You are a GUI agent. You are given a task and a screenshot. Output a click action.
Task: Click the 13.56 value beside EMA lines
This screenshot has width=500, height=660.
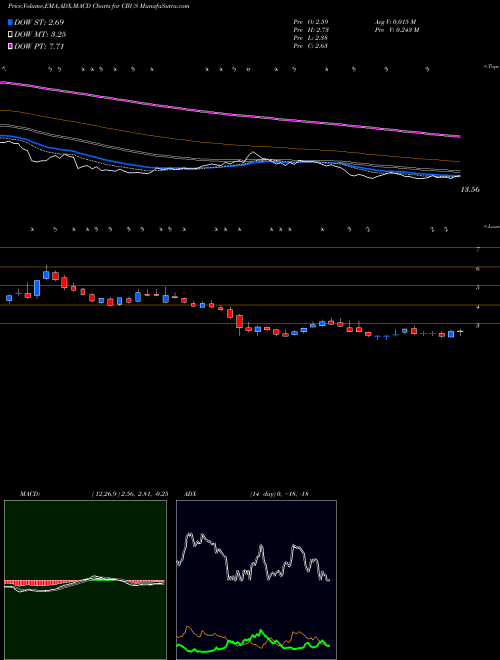[470, 190]
